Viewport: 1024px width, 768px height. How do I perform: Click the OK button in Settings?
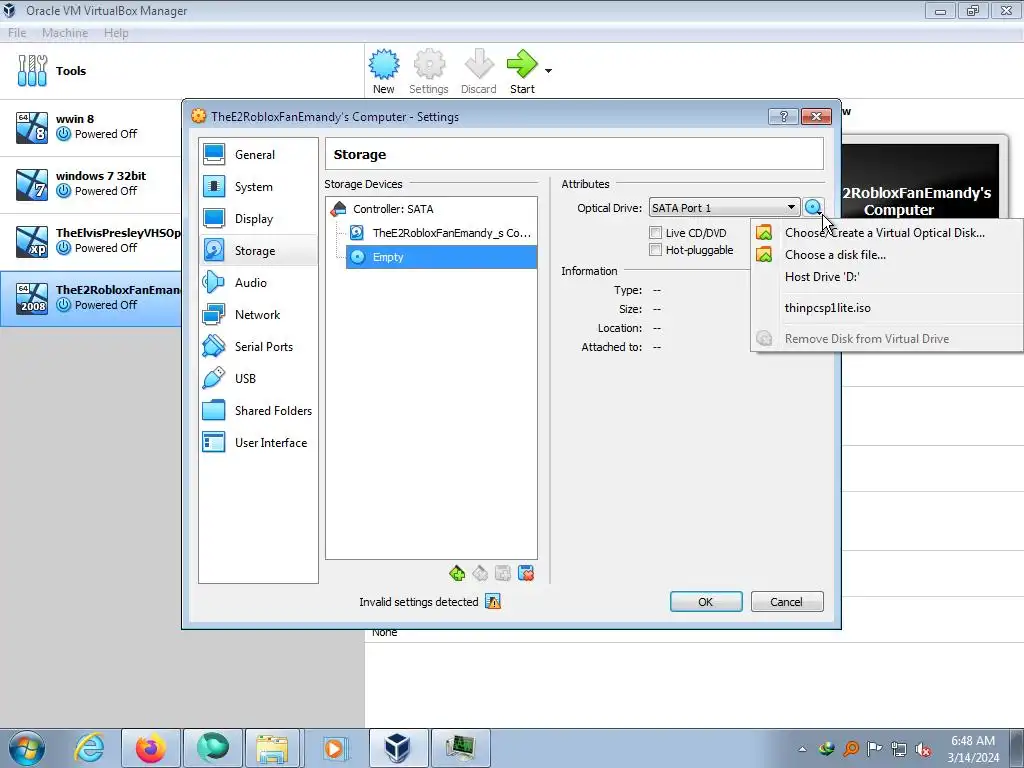coord(706,601)
